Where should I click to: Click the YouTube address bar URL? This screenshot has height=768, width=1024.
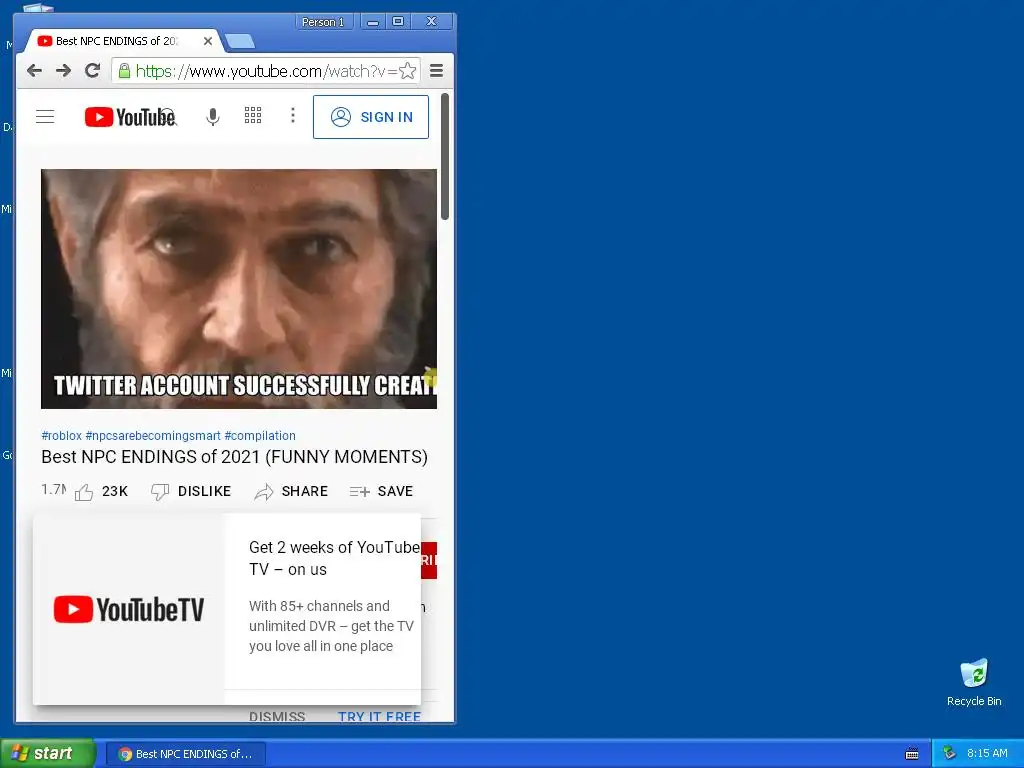click(266, 71)
